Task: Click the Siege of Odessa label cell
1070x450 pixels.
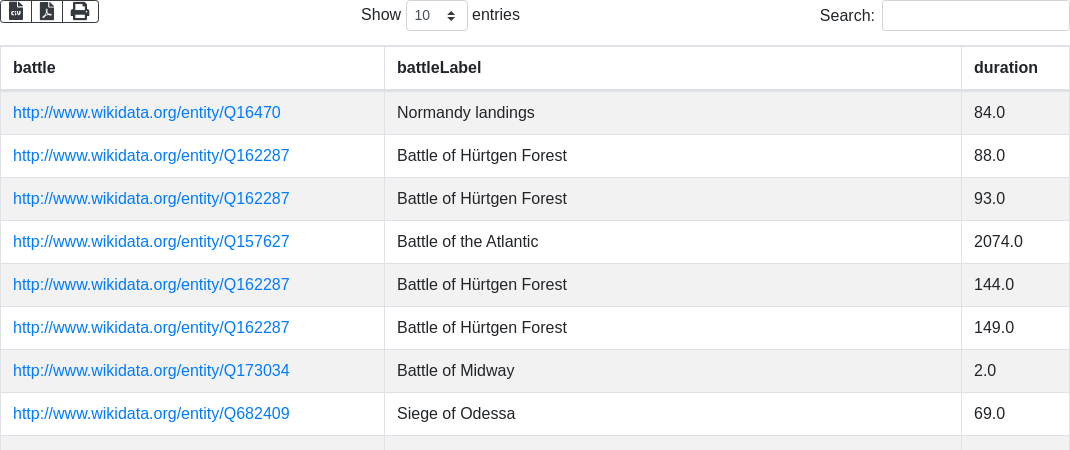Action: point(456,414)
